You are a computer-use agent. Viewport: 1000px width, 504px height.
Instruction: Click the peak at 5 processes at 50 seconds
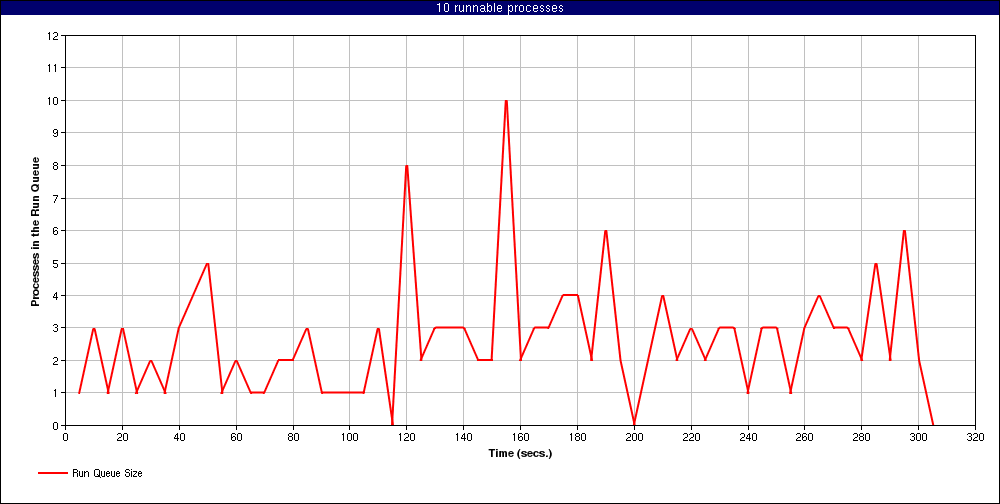tap(207, 263)
